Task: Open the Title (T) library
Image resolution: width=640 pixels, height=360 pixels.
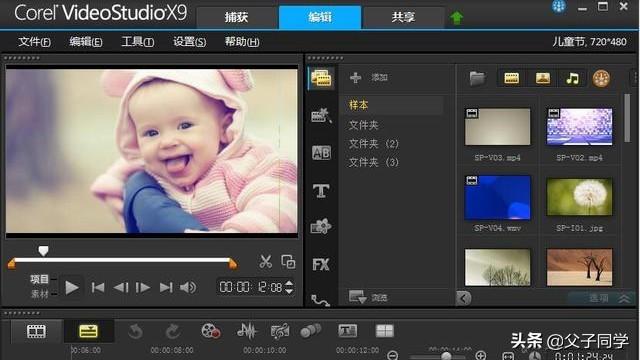Action: pos(321,191)
